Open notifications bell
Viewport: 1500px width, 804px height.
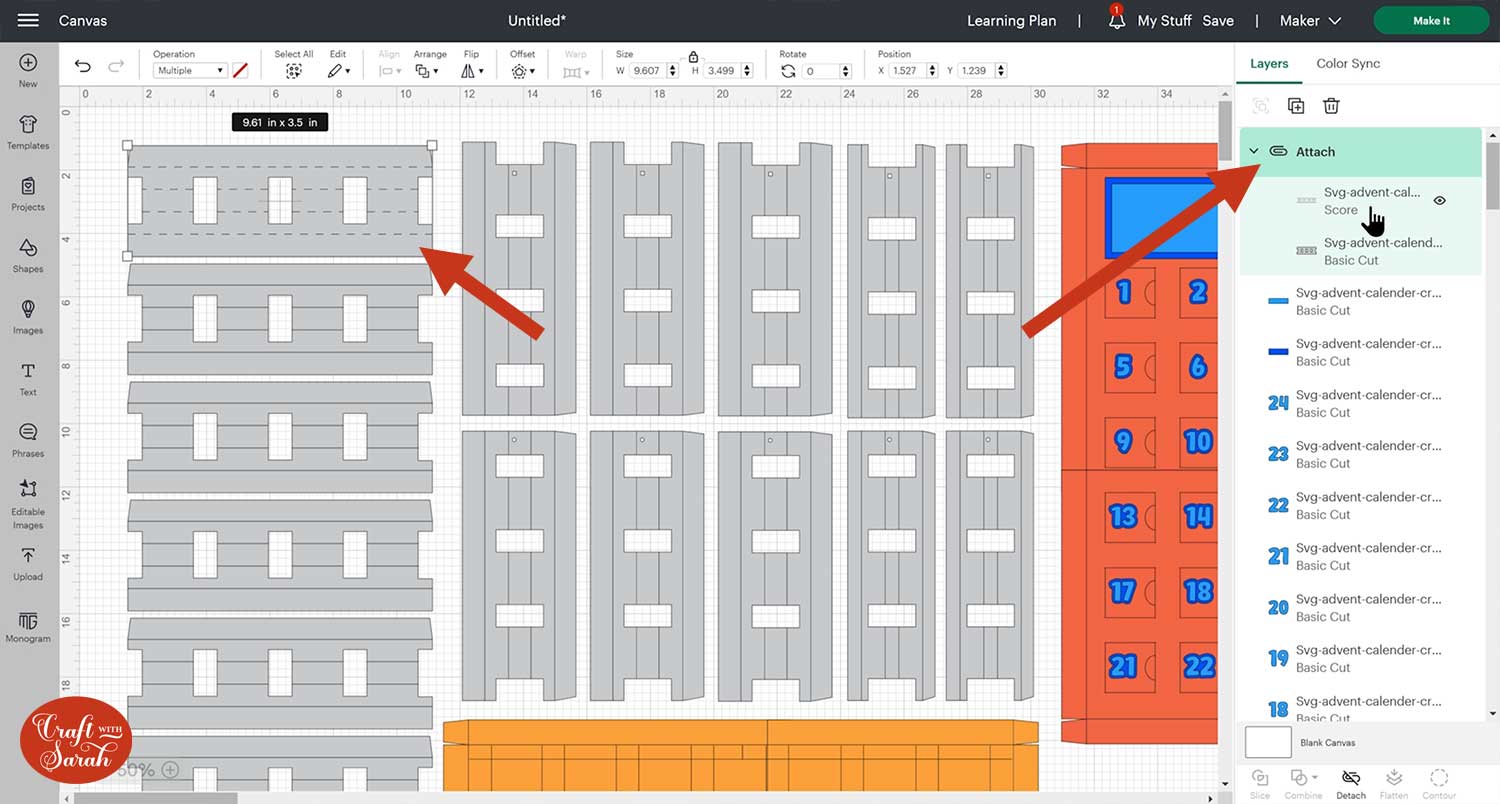click(1116, 20)
